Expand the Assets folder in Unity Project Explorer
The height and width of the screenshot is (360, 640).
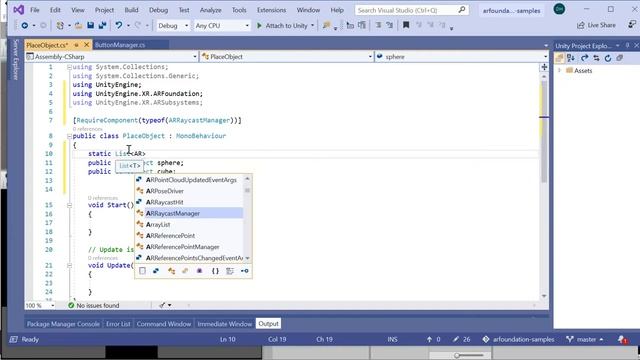[560, 71]
